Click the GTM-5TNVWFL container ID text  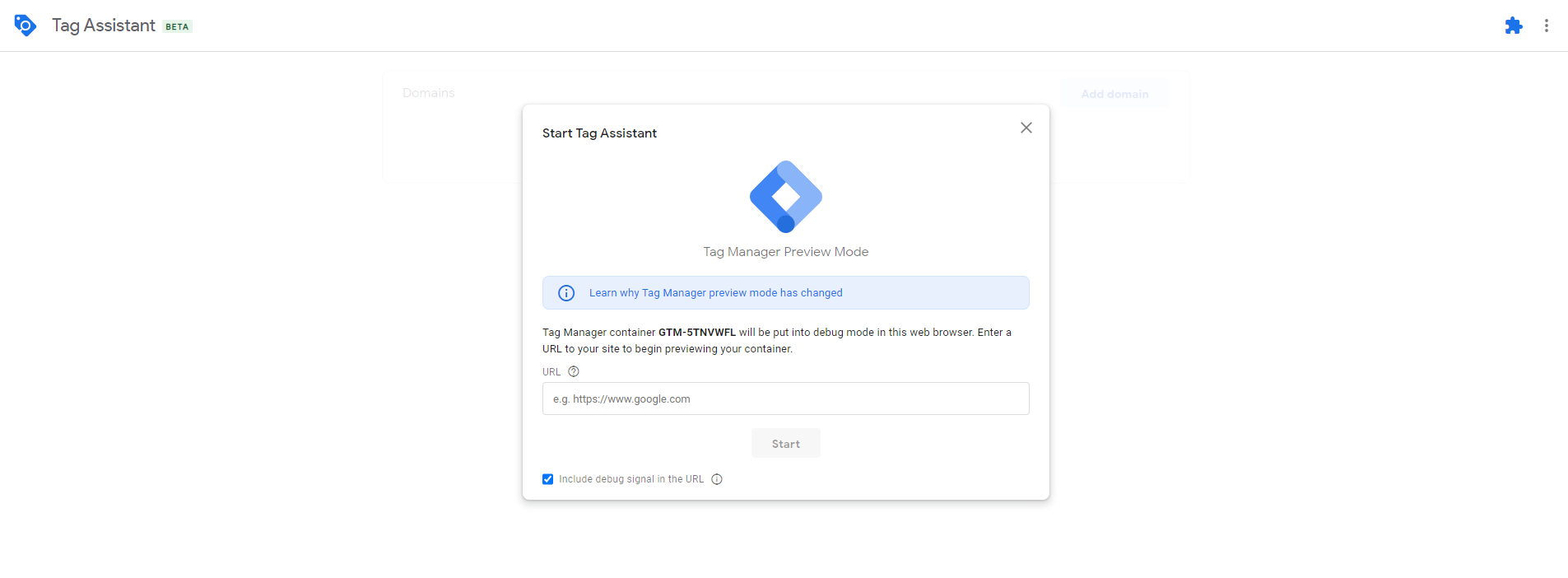pos(696,333)
